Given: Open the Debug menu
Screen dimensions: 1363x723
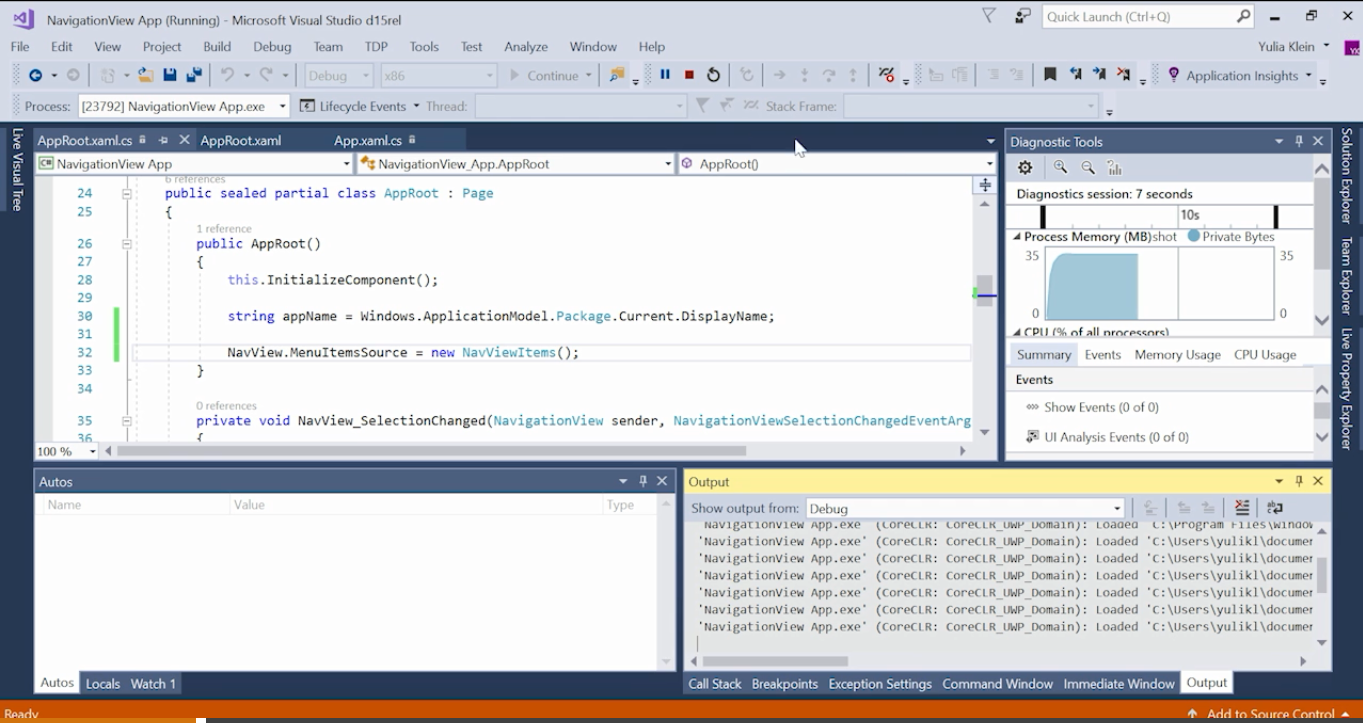Looking at the screenshot, I should (272, 46).
